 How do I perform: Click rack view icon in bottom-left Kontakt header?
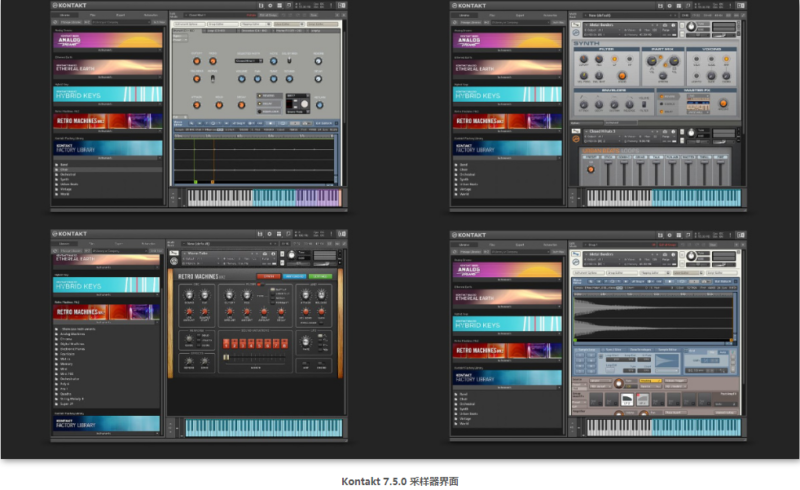[279, 234]
